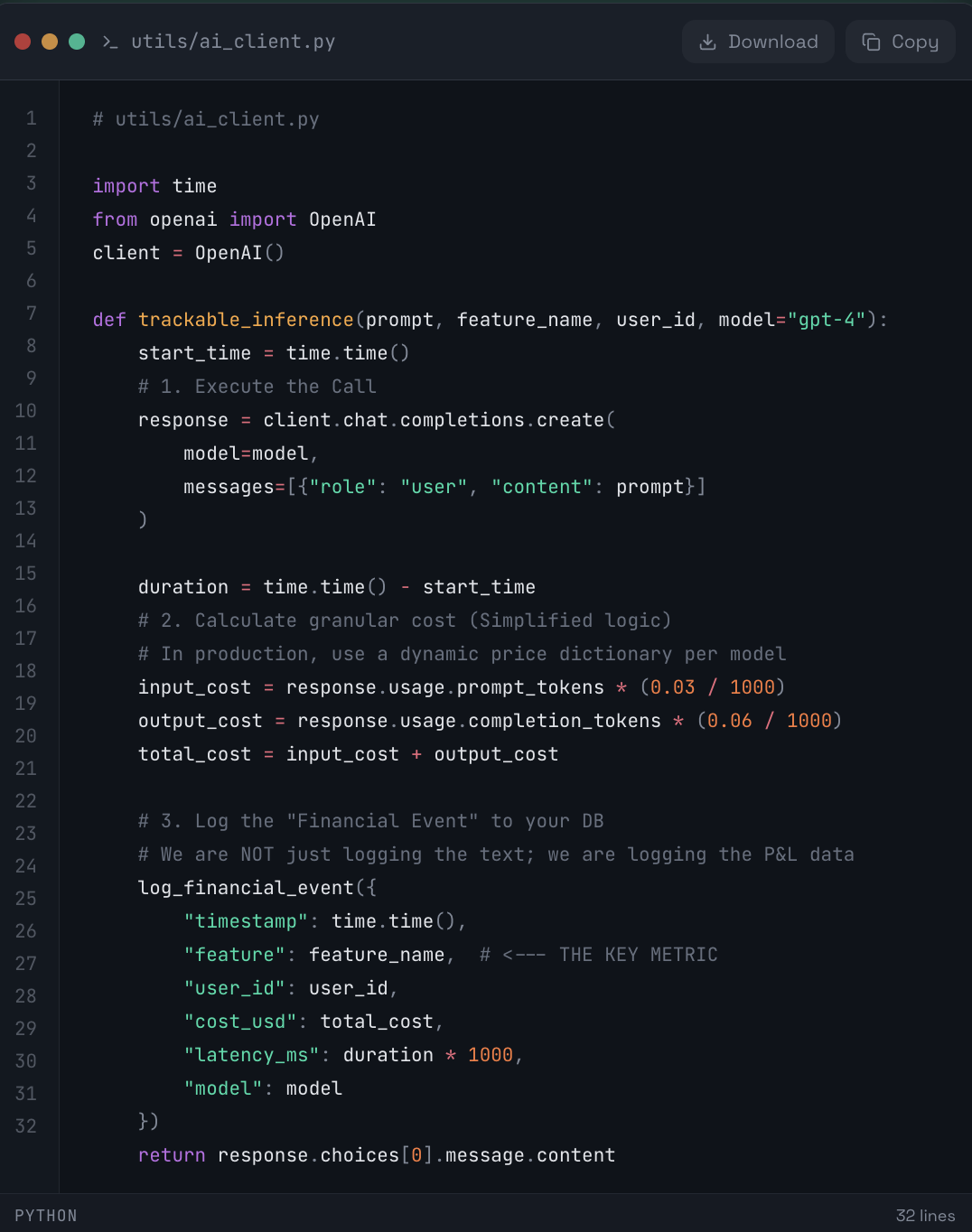
Task: Place cursor on trackable_inference function name
Action: point(246,320)
